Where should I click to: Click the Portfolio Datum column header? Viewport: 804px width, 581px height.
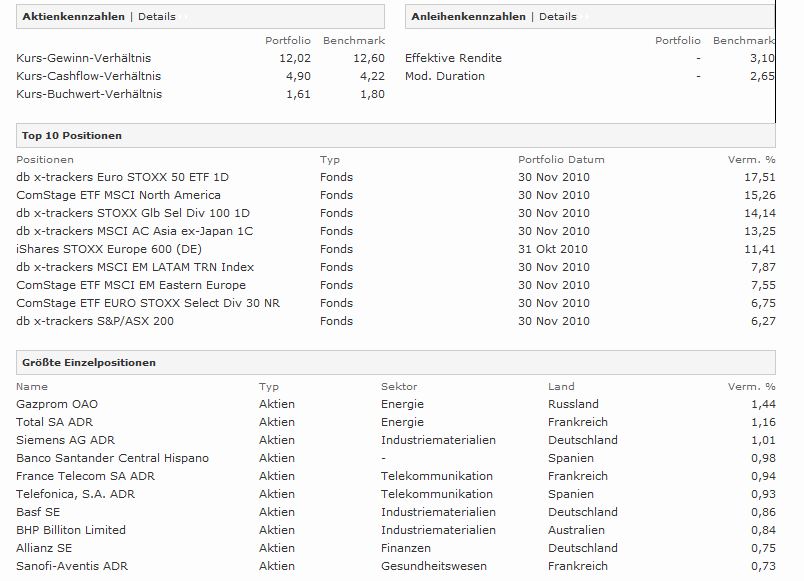click(x=561, y=159)
